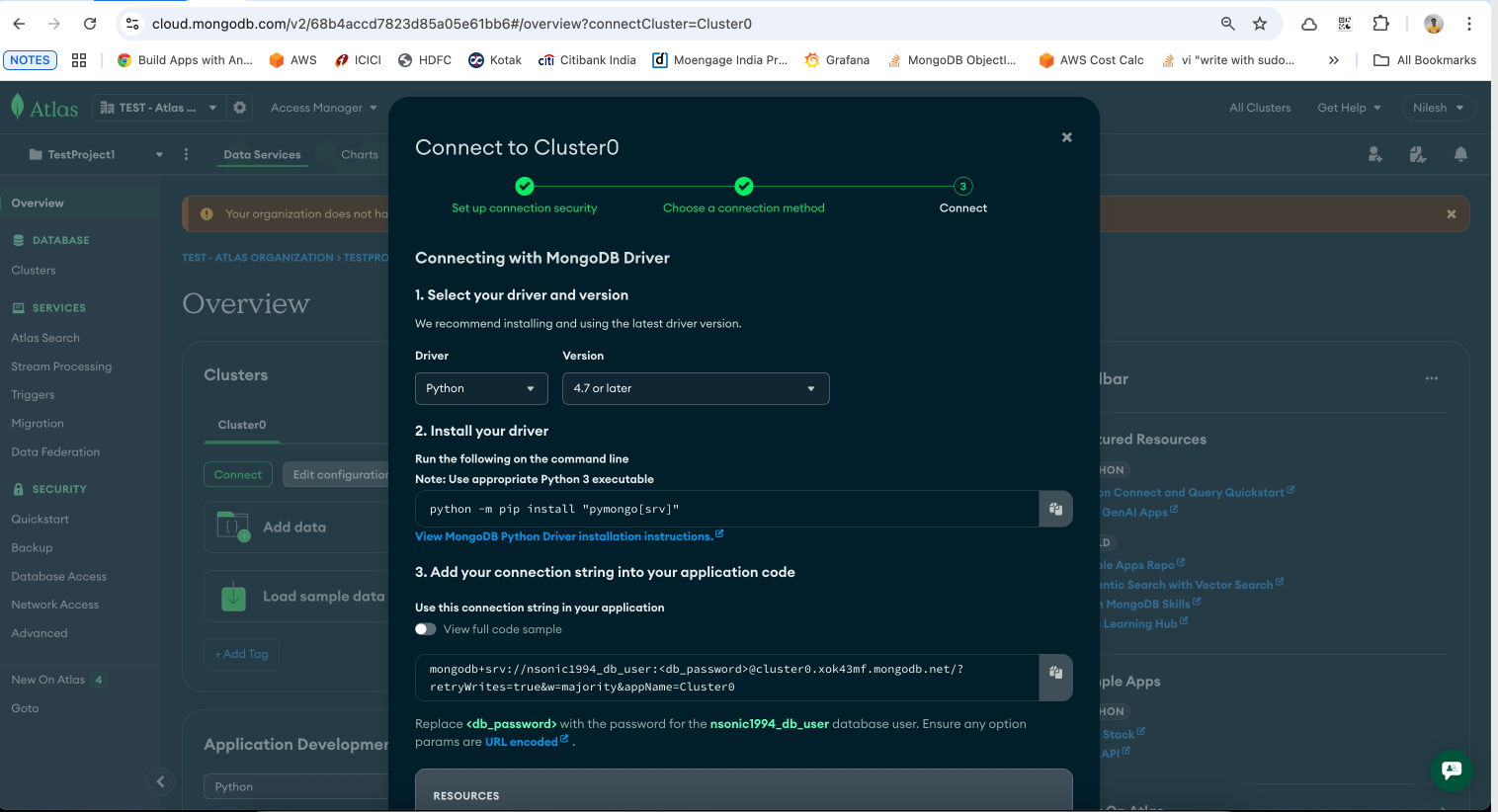
Task: Open the TestProject1 three-dot menu
Action: click(x=185, y=154)
